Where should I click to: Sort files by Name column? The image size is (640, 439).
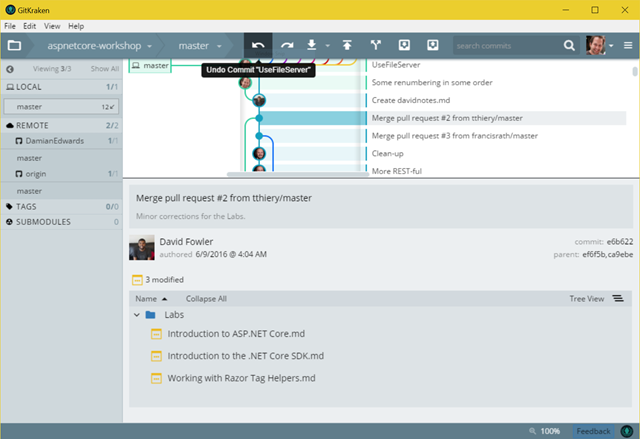146,298
